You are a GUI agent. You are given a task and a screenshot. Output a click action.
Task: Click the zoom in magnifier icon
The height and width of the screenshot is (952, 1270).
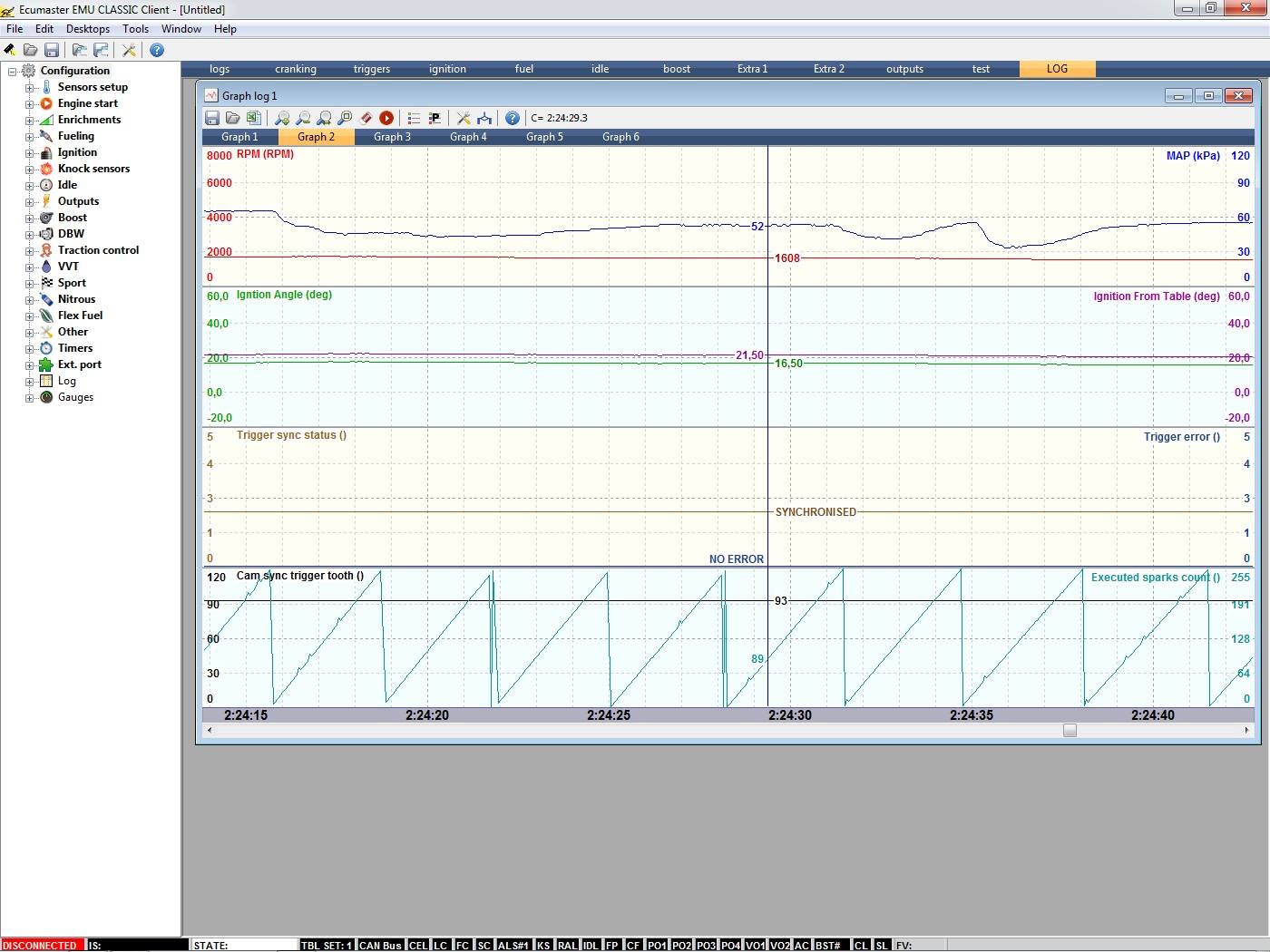tap(282, 118)
